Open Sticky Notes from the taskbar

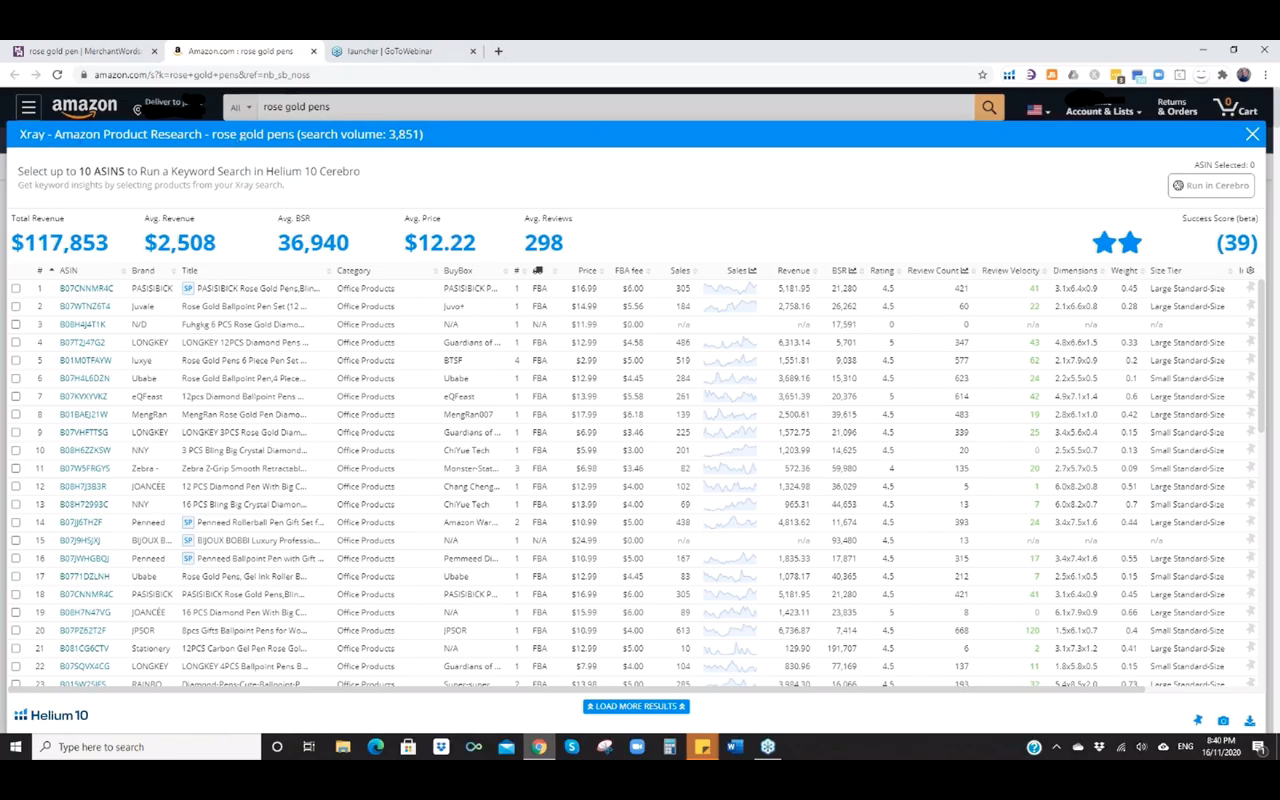[x=702, y=747]
